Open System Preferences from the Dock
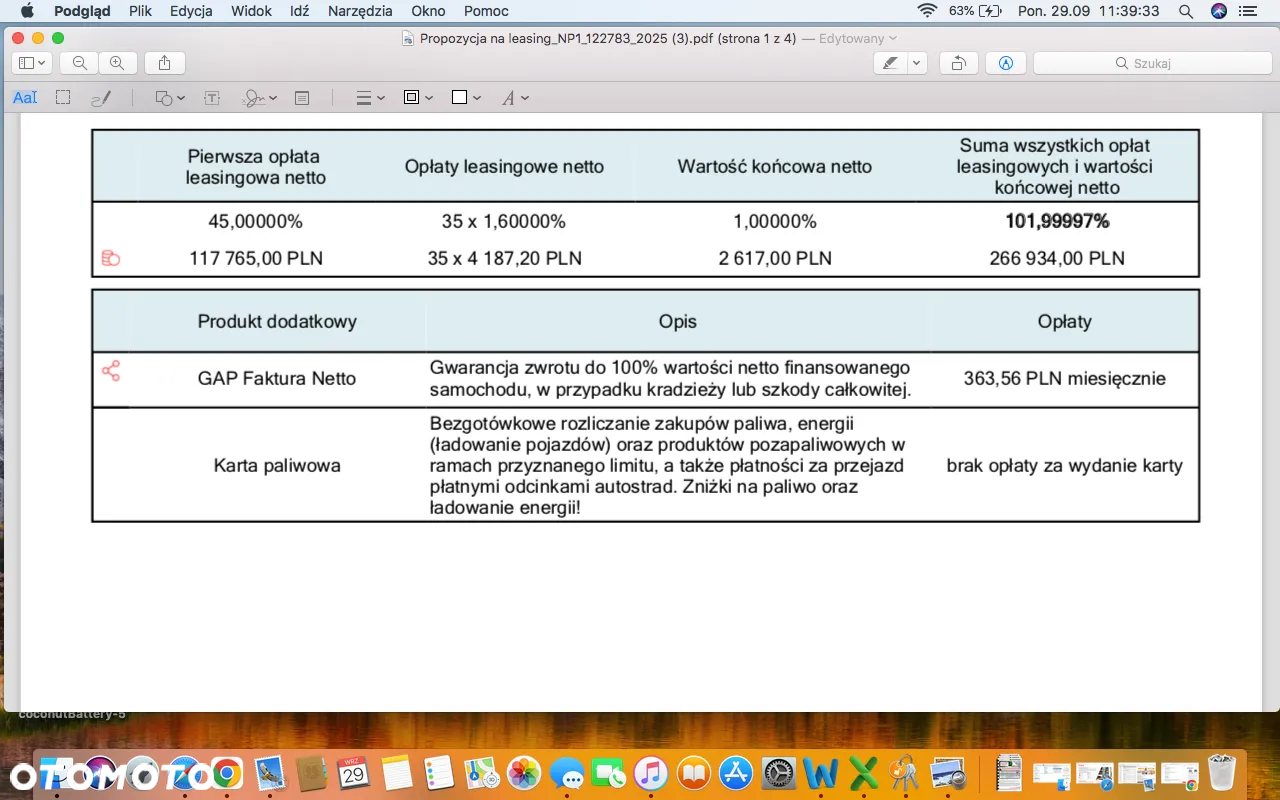The image size is (1280, 800). (x=779, y=773)
